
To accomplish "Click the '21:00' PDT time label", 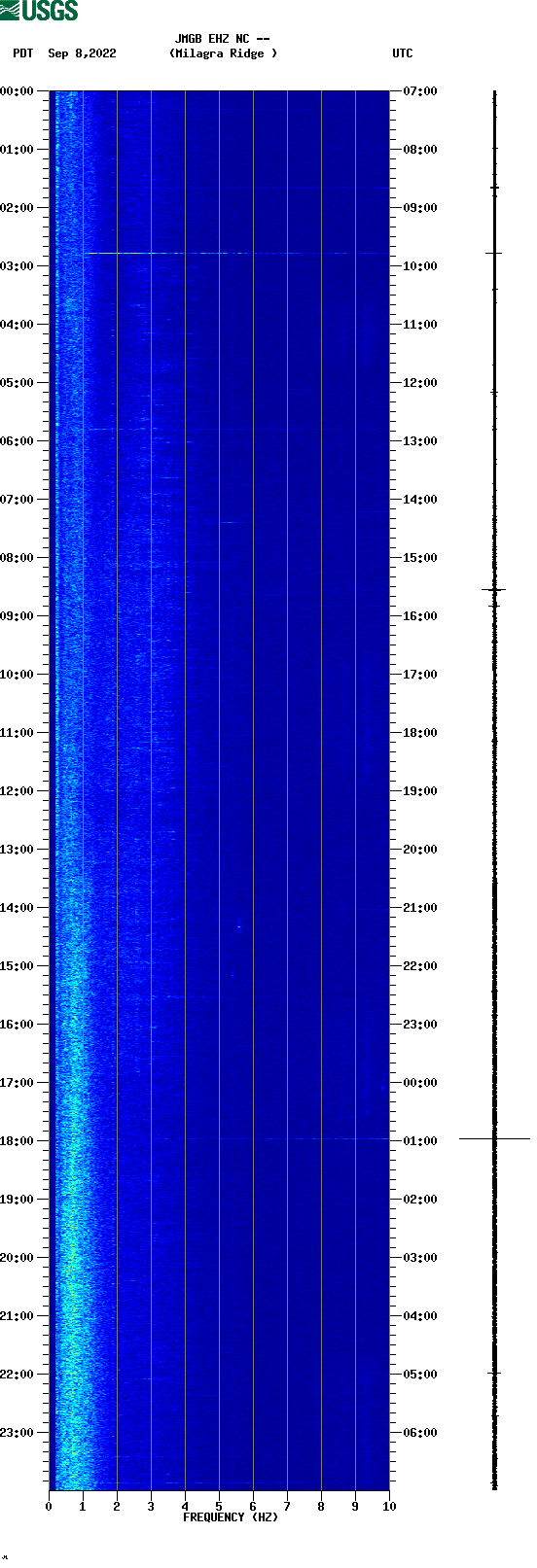I will tap(18, 1316).
